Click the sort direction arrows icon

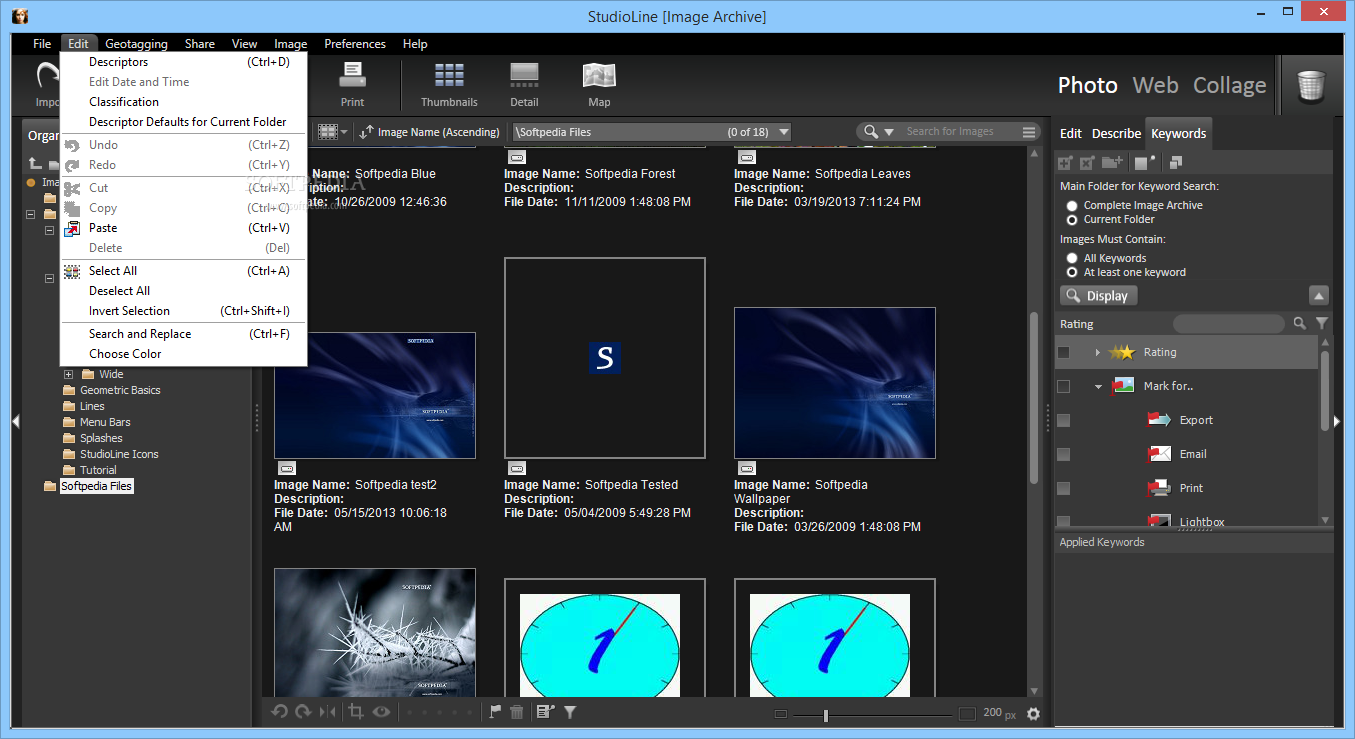[367, 132]
